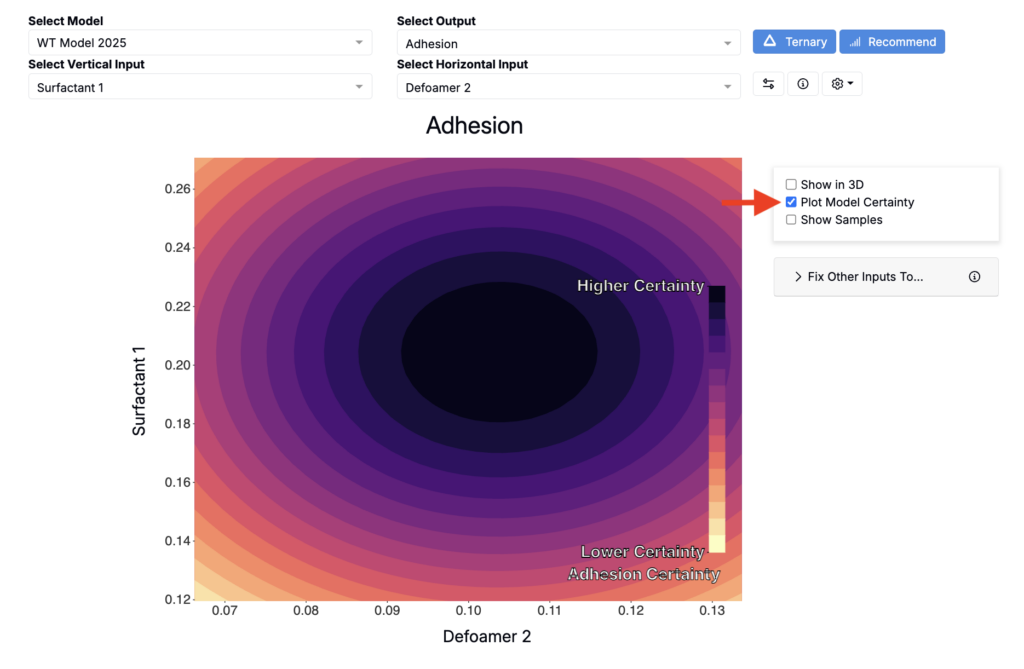Open the gear settings menu
1024x669 pixels.
(x=842, y=84)
